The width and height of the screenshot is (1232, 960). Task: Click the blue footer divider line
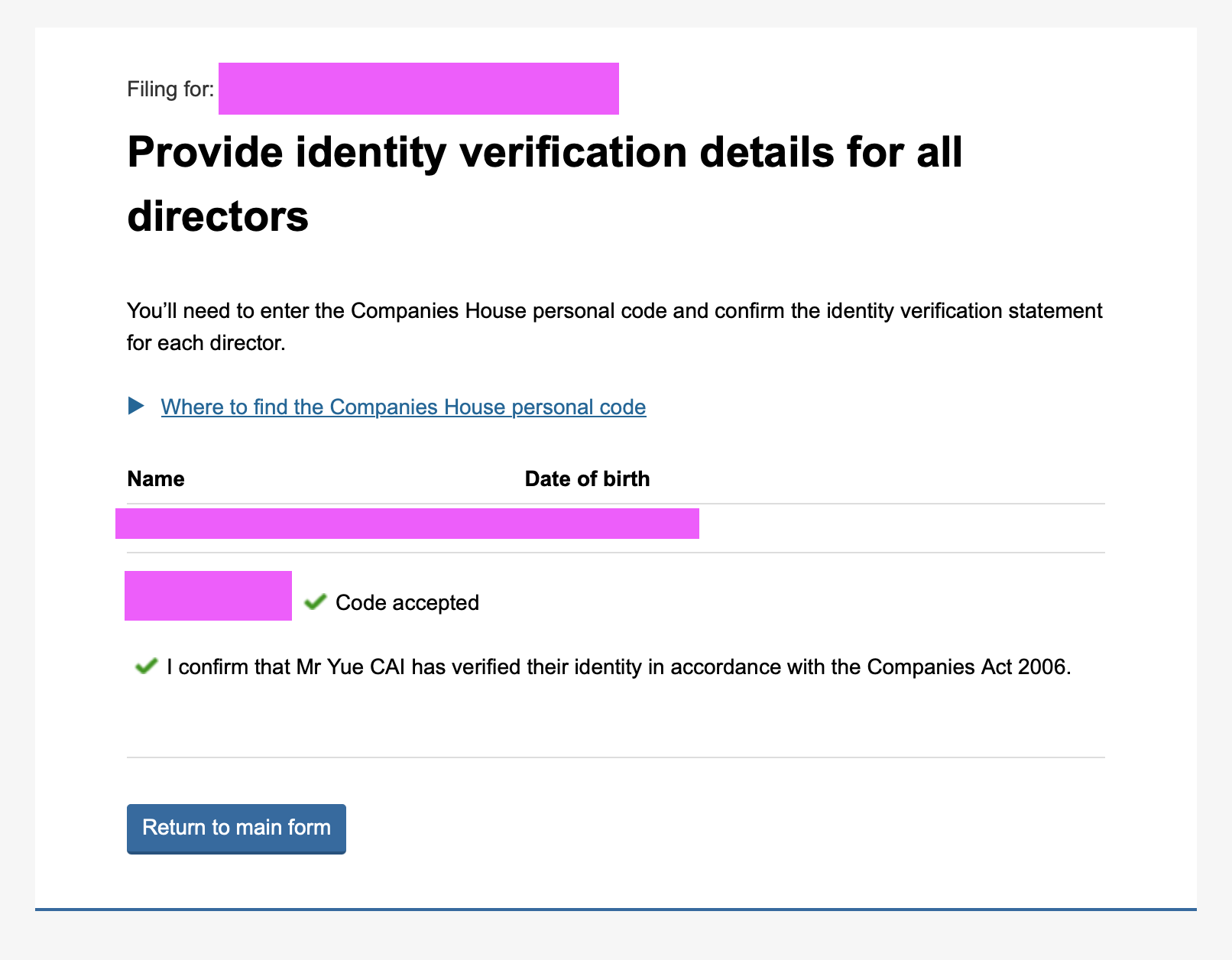[x=616, y=910]
